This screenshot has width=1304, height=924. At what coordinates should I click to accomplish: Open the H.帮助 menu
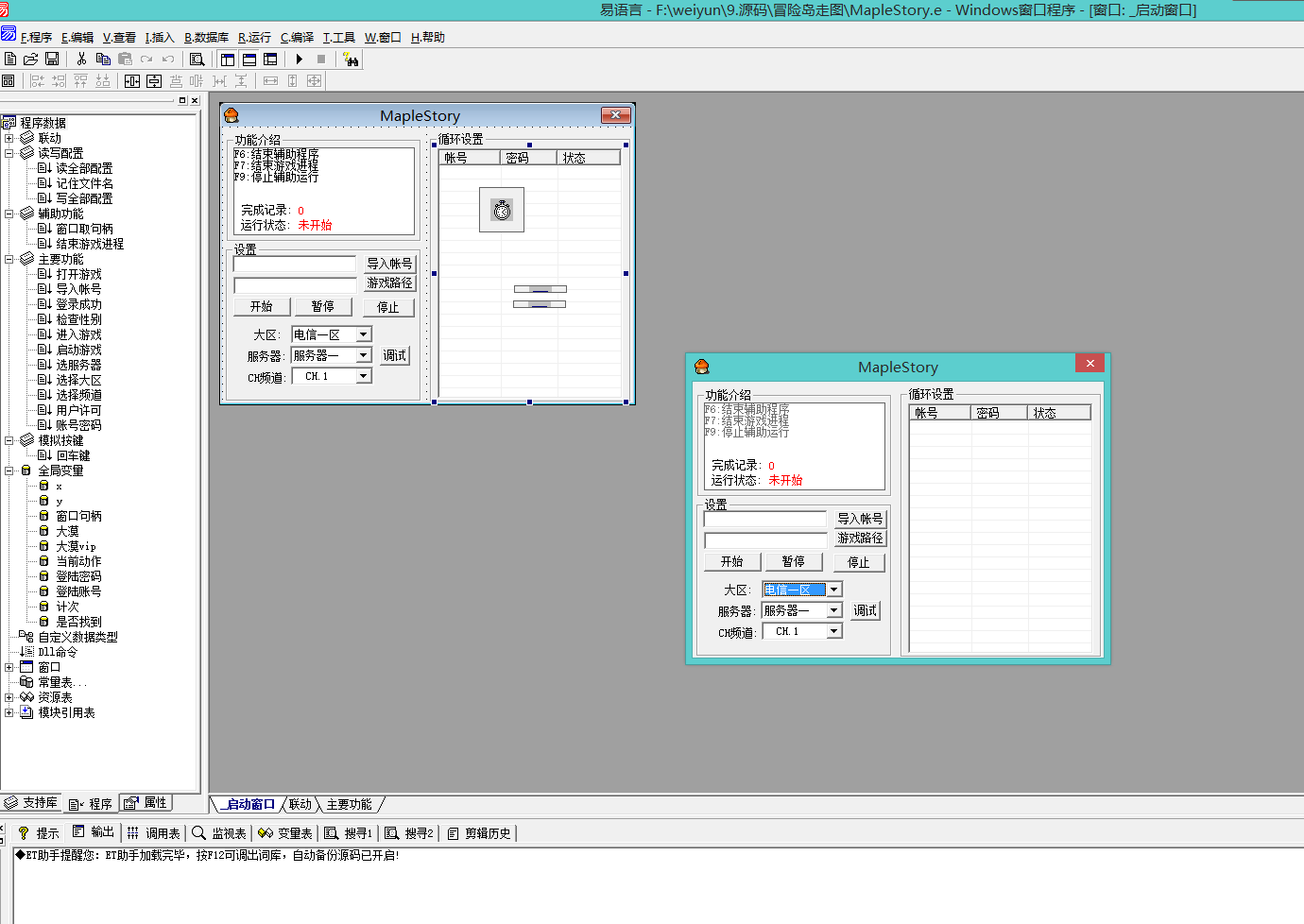point(428,38)
